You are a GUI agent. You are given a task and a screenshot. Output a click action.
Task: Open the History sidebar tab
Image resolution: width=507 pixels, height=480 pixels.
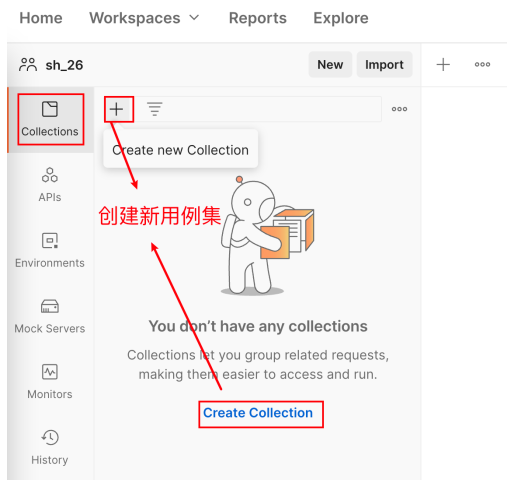[x=50, y=447]
